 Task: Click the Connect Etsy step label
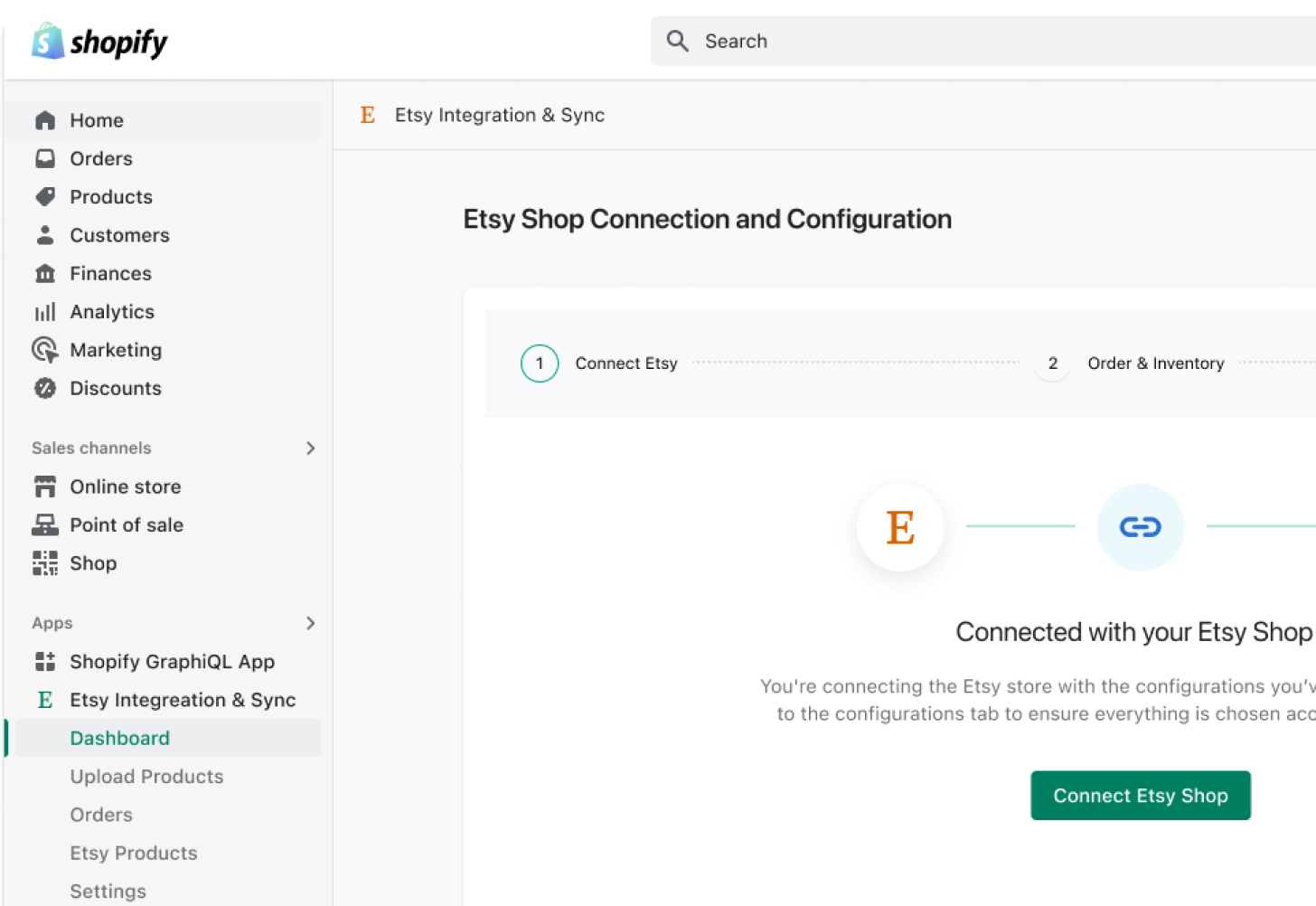tap(626, 363)
